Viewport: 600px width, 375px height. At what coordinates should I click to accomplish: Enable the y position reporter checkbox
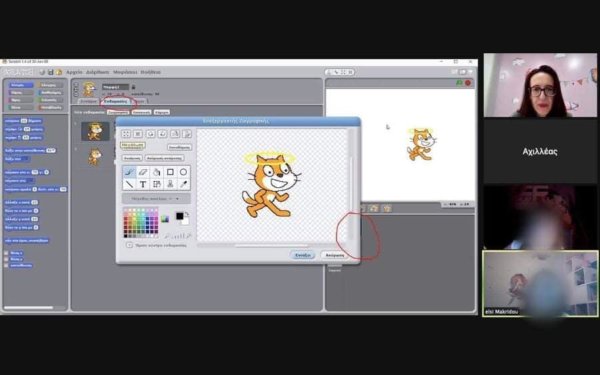tap(6, 259)
